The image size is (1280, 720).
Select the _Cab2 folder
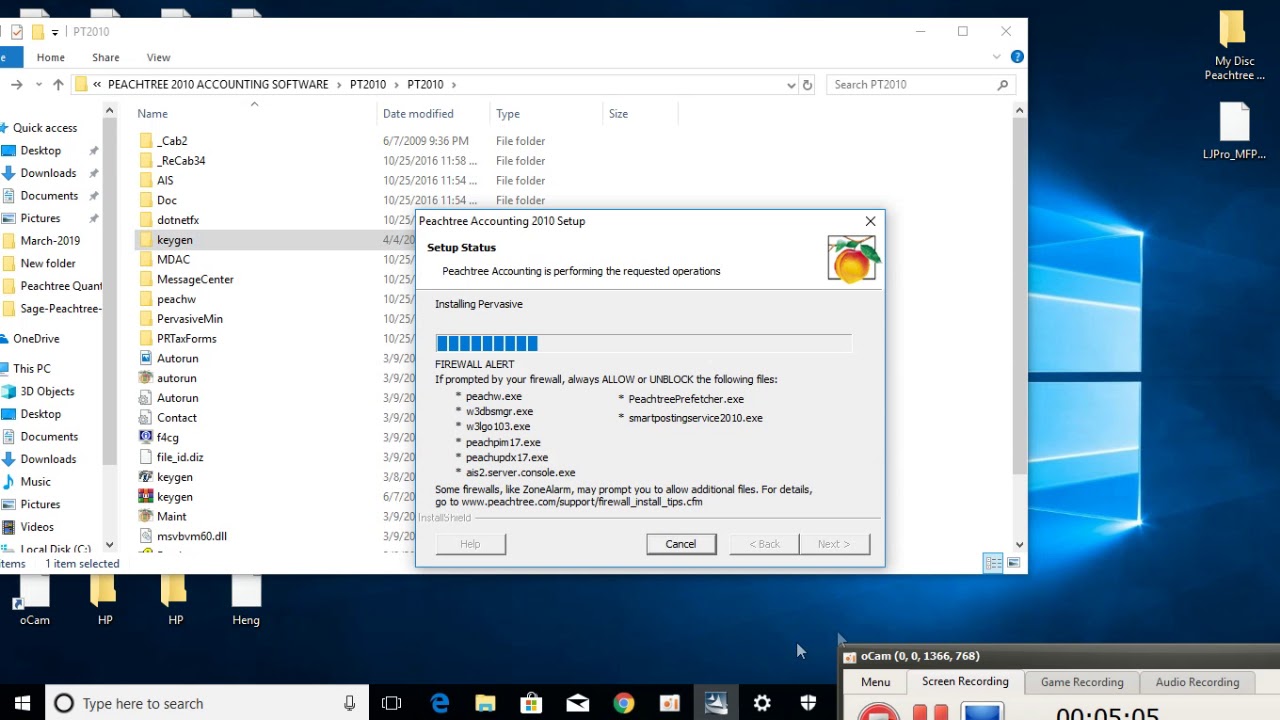172,141
